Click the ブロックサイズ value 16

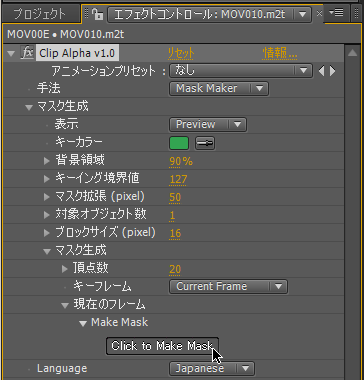click(x=175, y=233)
